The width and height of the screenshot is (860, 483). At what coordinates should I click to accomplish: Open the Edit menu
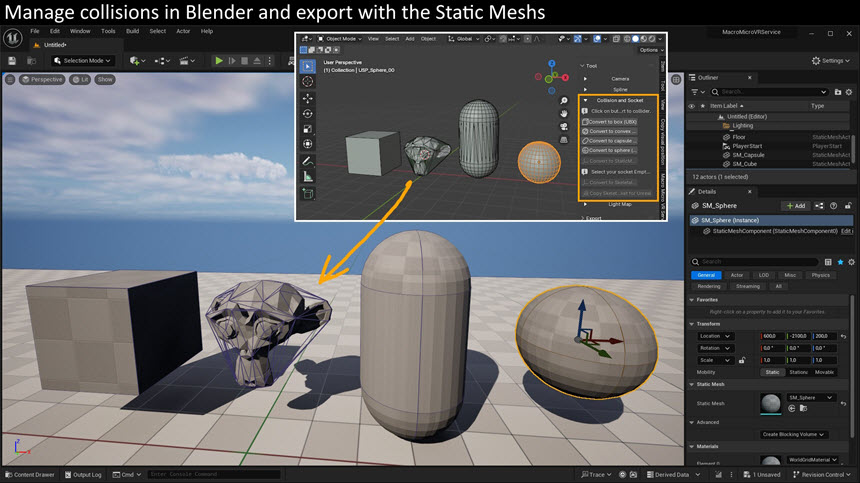coord(55,31)
